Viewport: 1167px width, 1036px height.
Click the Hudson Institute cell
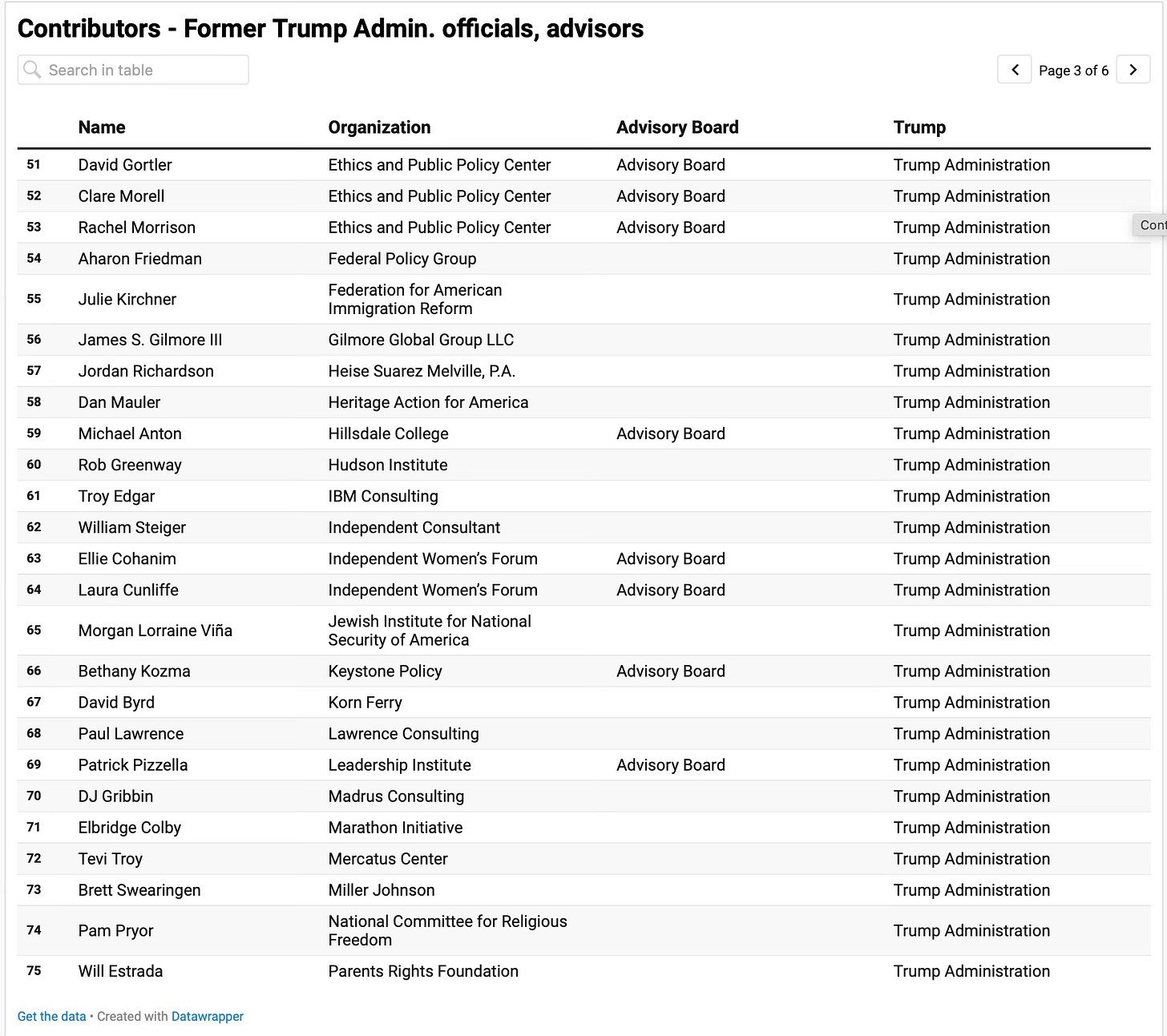pos(388,465)
